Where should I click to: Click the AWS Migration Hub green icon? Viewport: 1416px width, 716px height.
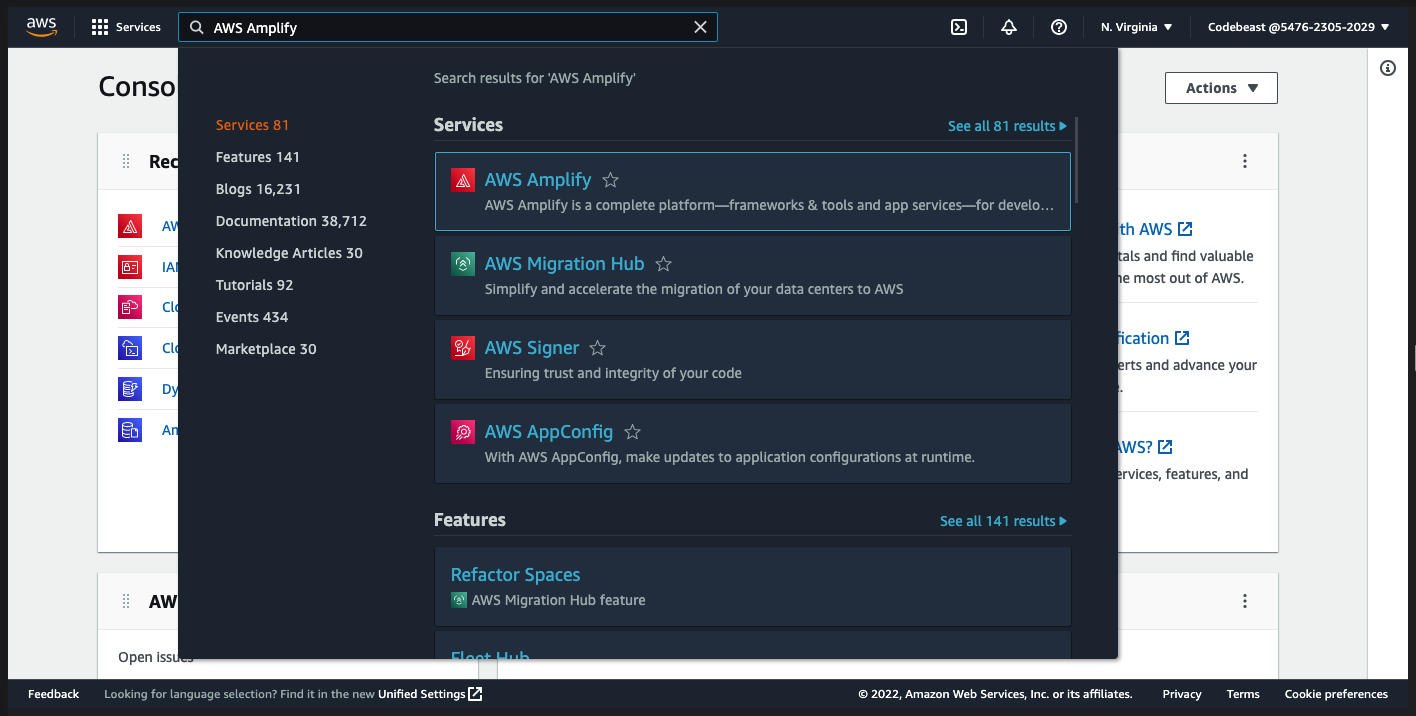coord(462,264)
